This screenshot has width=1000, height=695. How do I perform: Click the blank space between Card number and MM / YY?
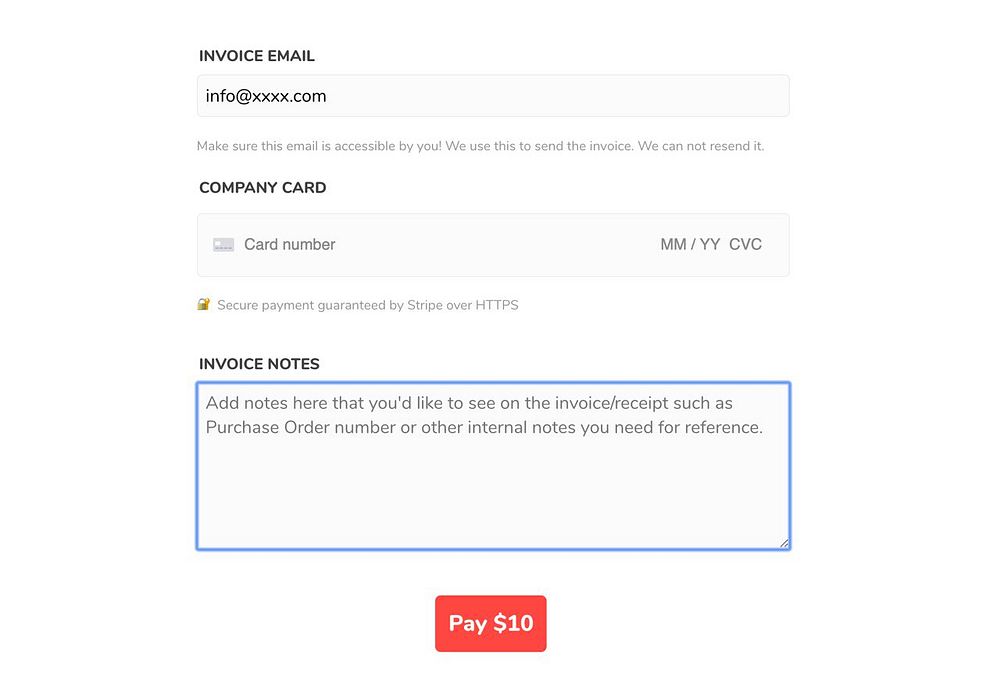(x=500, y=245)
